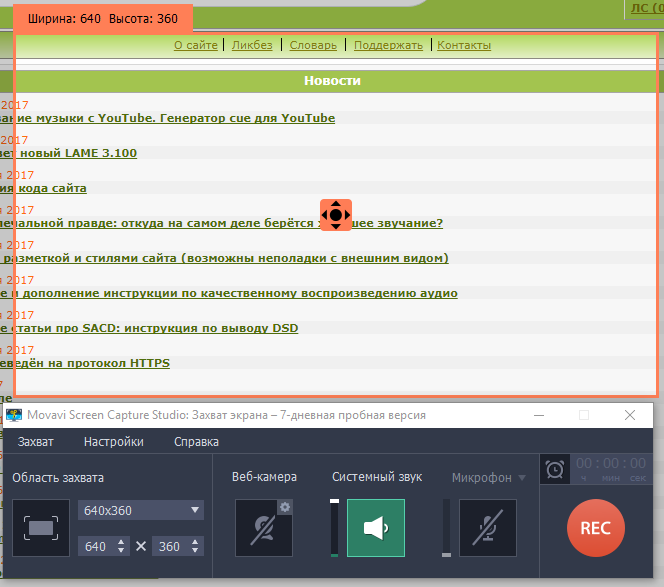
Task: Decrease capture width with down stepper
Action: click(121, 551)
